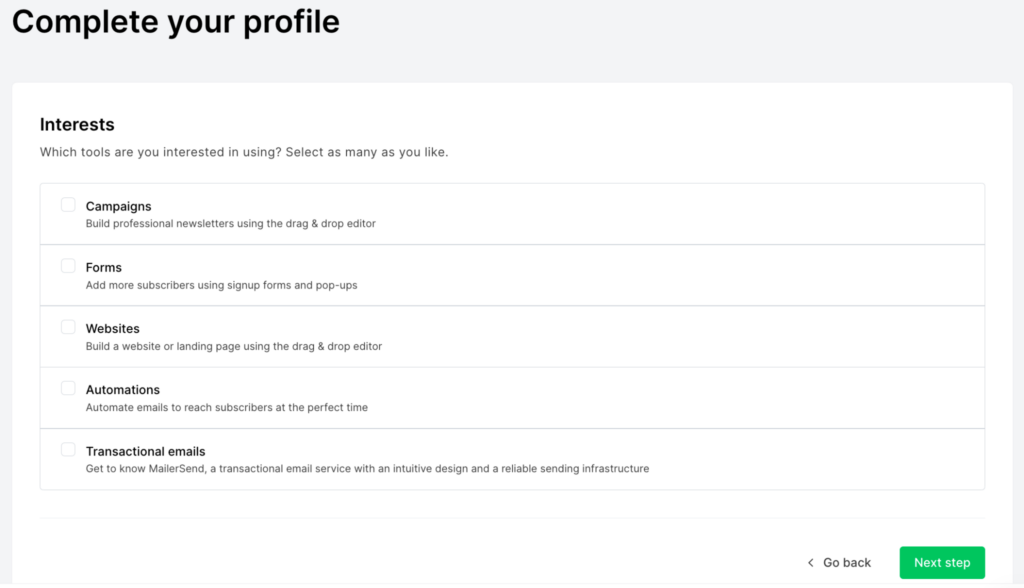Select the Transactional emails row
Screen dimensions: 1024x588
145,451
